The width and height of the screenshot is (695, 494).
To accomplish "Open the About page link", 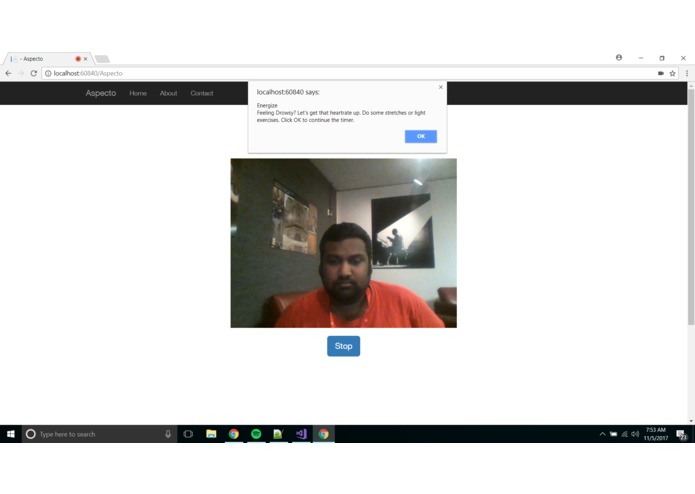I will point(168,93).
